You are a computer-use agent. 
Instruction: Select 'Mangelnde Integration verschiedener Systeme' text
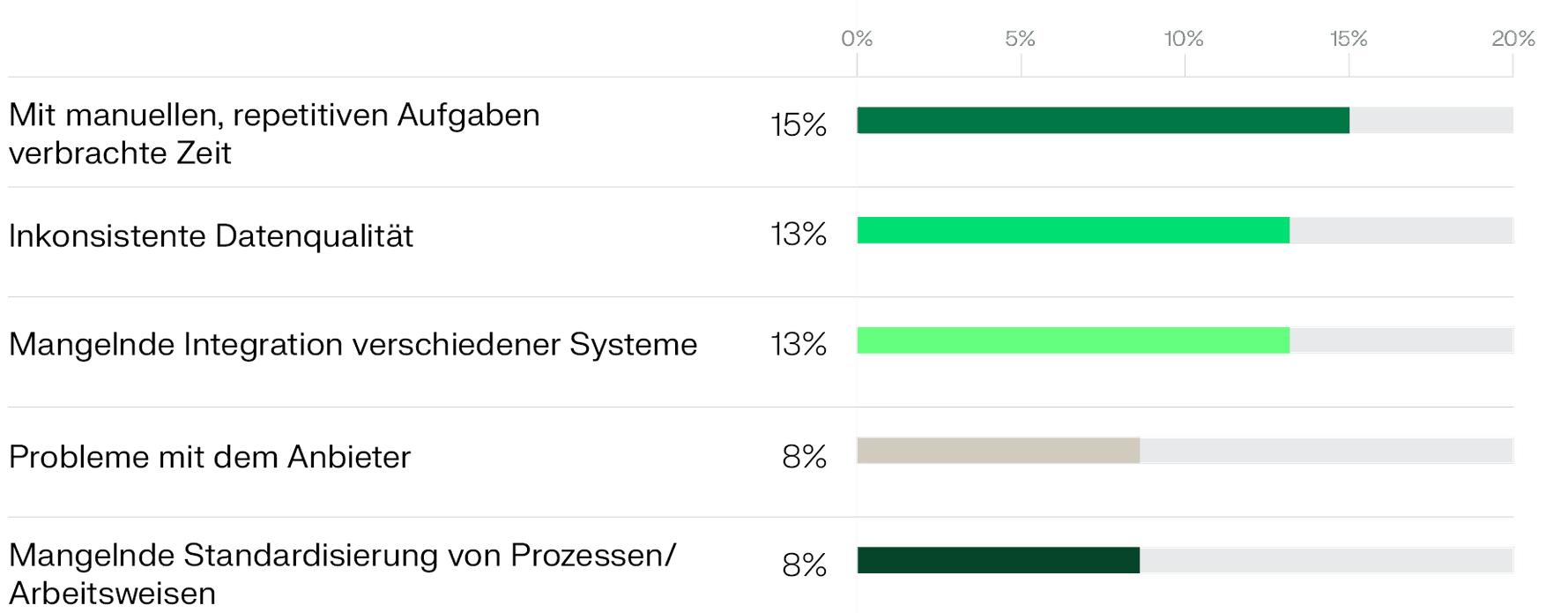click(353, 344)
